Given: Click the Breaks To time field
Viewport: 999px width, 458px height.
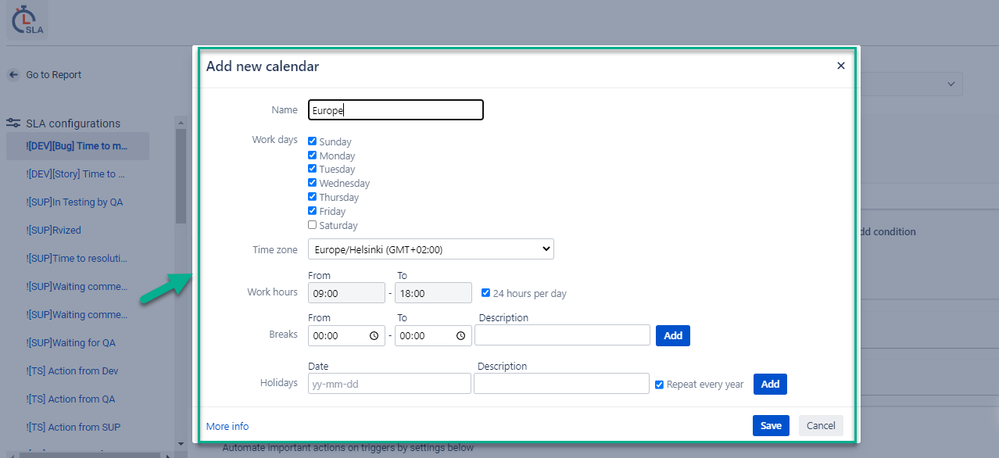Looking at the screenshot, I should click(433, 336).
